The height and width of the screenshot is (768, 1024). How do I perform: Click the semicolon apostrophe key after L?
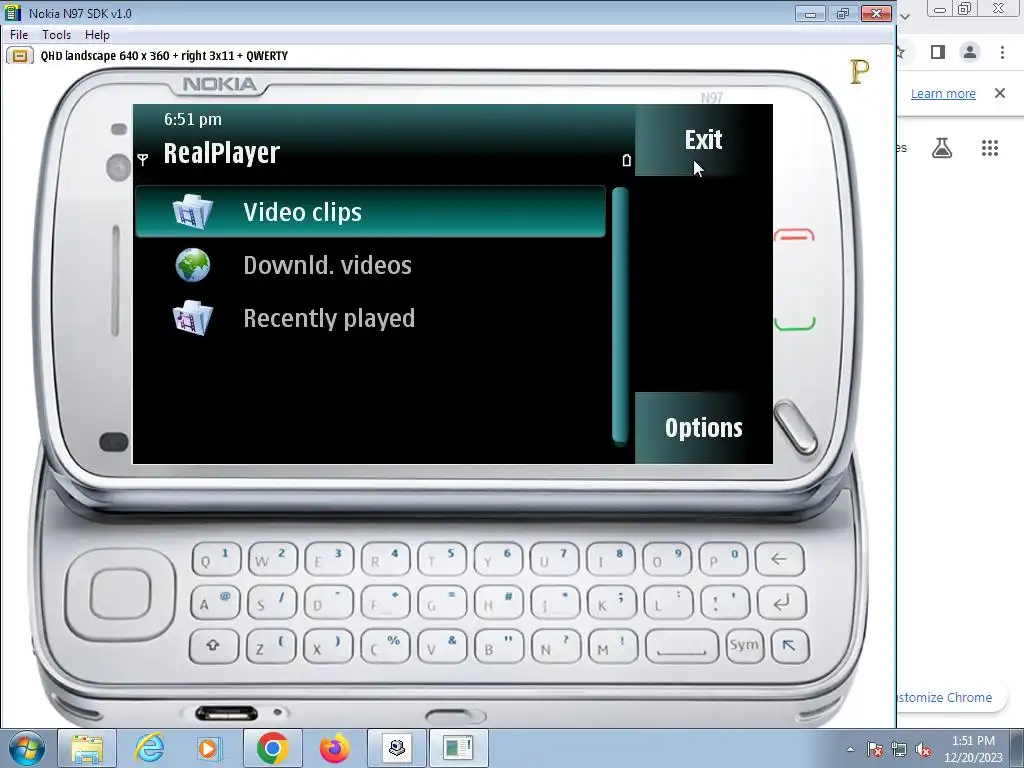(725, 603)
